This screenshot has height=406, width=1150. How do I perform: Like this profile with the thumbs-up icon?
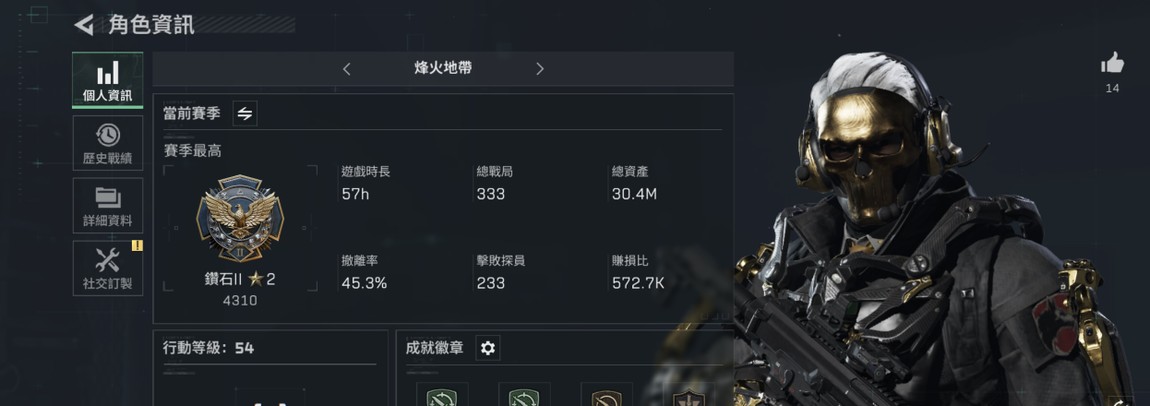click(x=1112, y=64)
